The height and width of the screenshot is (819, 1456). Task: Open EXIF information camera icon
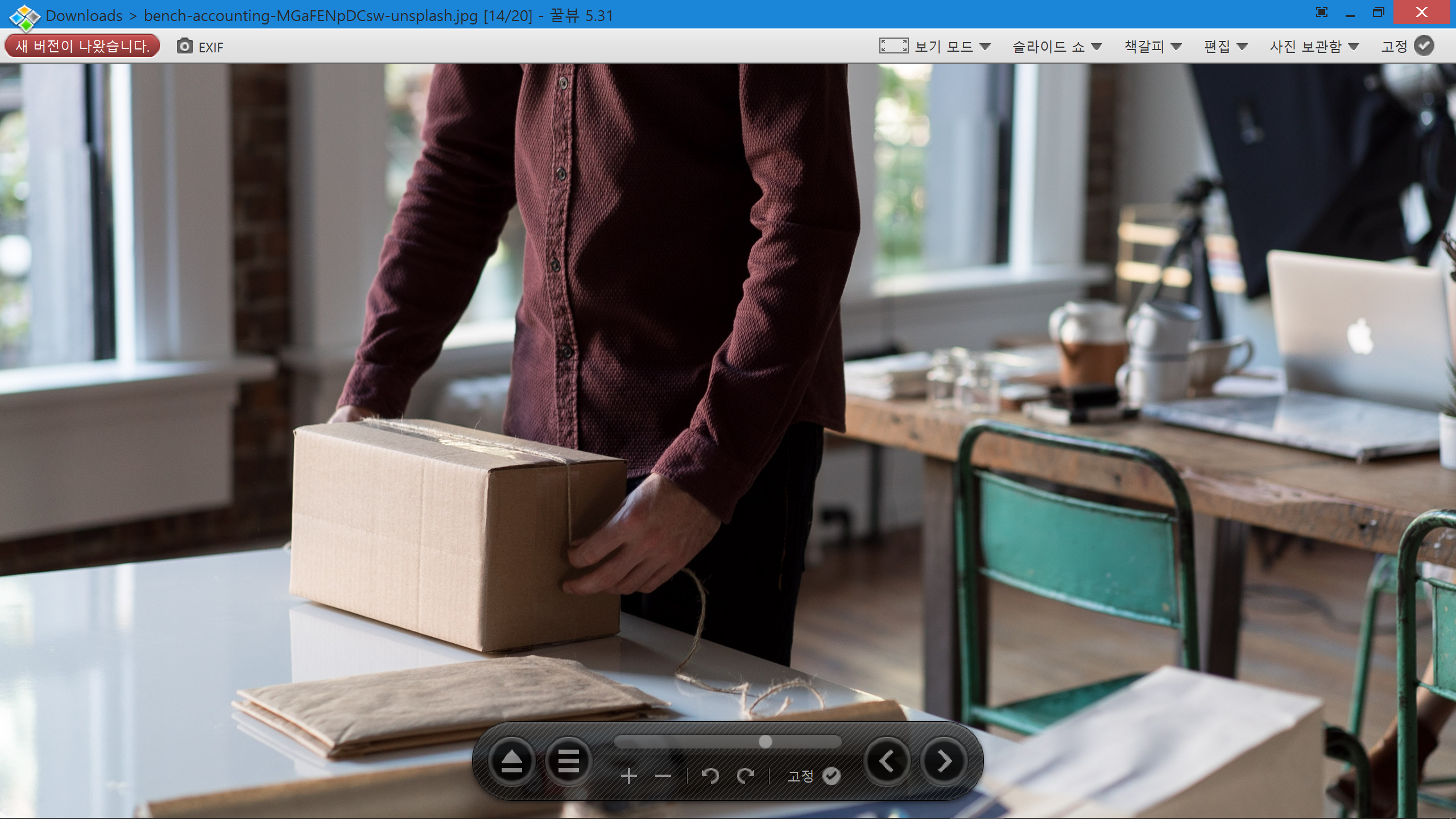pos(184,46)
